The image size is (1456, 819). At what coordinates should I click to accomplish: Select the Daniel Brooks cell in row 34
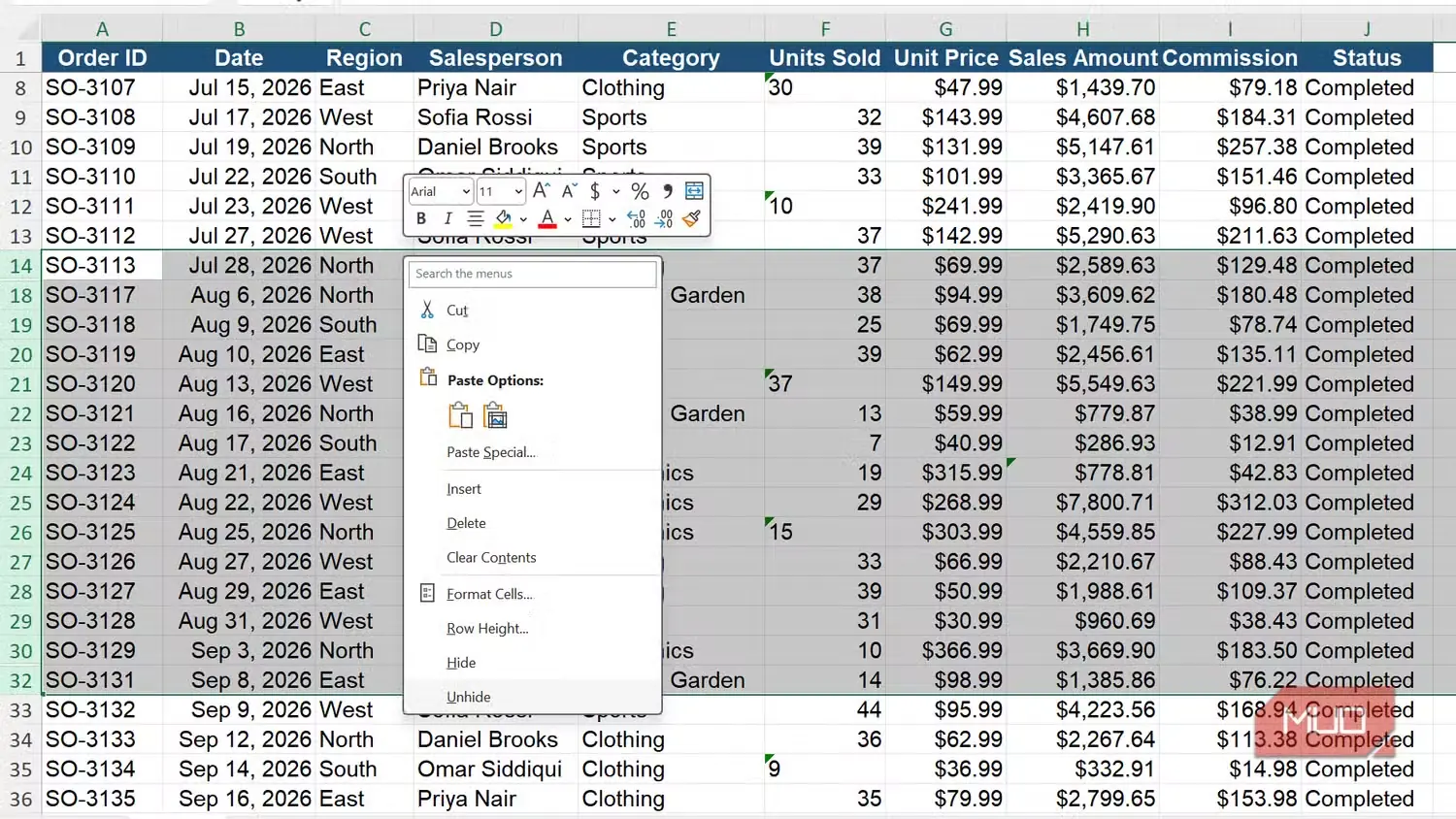click(495, 739)
